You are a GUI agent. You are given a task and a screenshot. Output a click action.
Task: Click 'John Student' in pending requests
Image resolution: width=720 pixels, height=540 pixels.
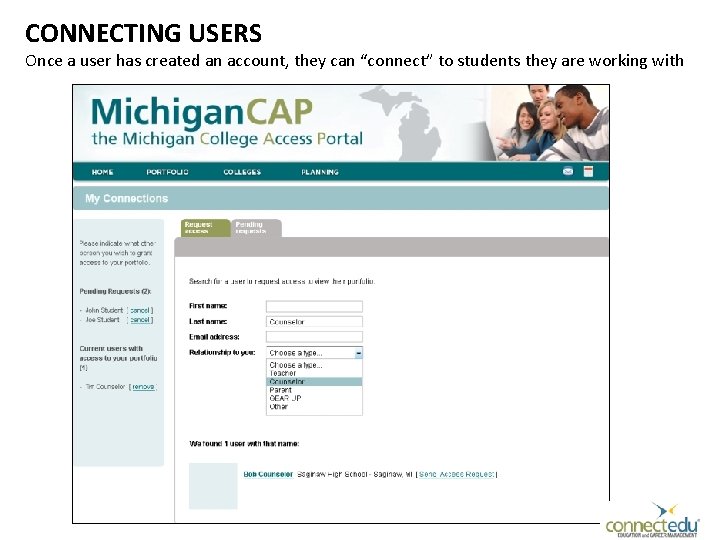pyautogui.click(x=104, y=310)
